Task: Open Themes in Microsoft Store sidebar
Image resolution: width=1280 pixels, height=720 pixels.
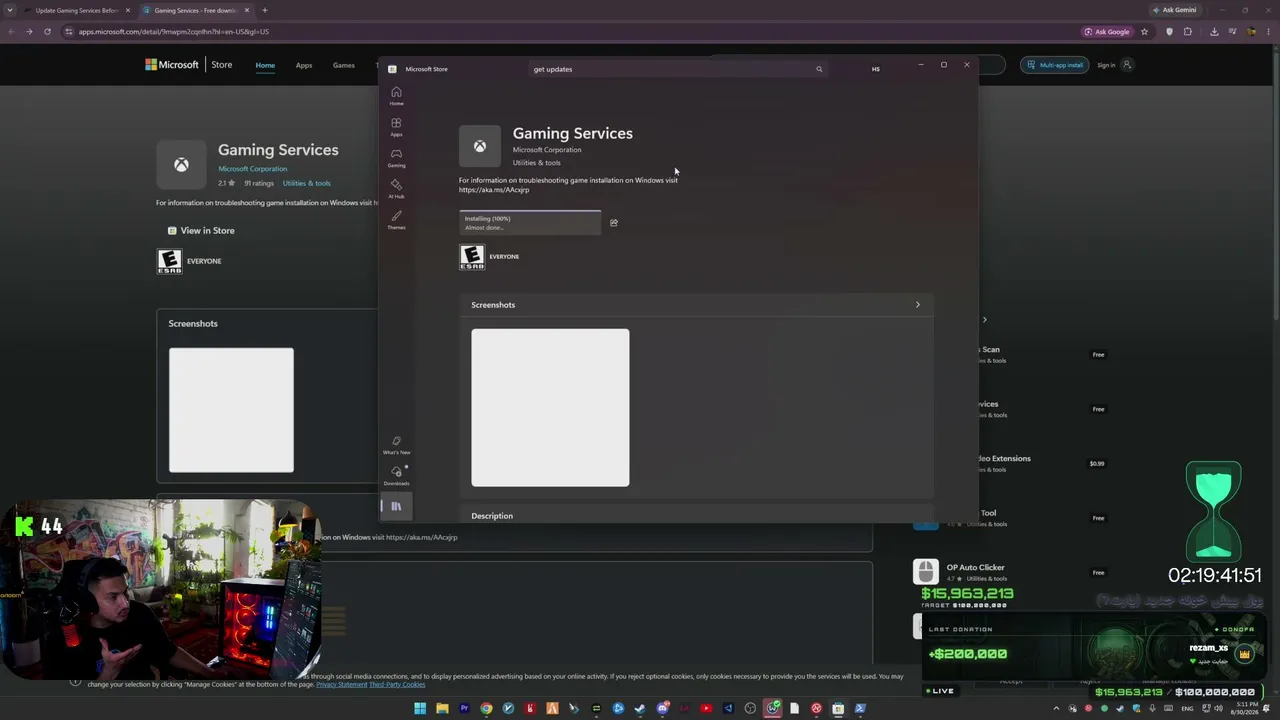Action: click(396, 220)
